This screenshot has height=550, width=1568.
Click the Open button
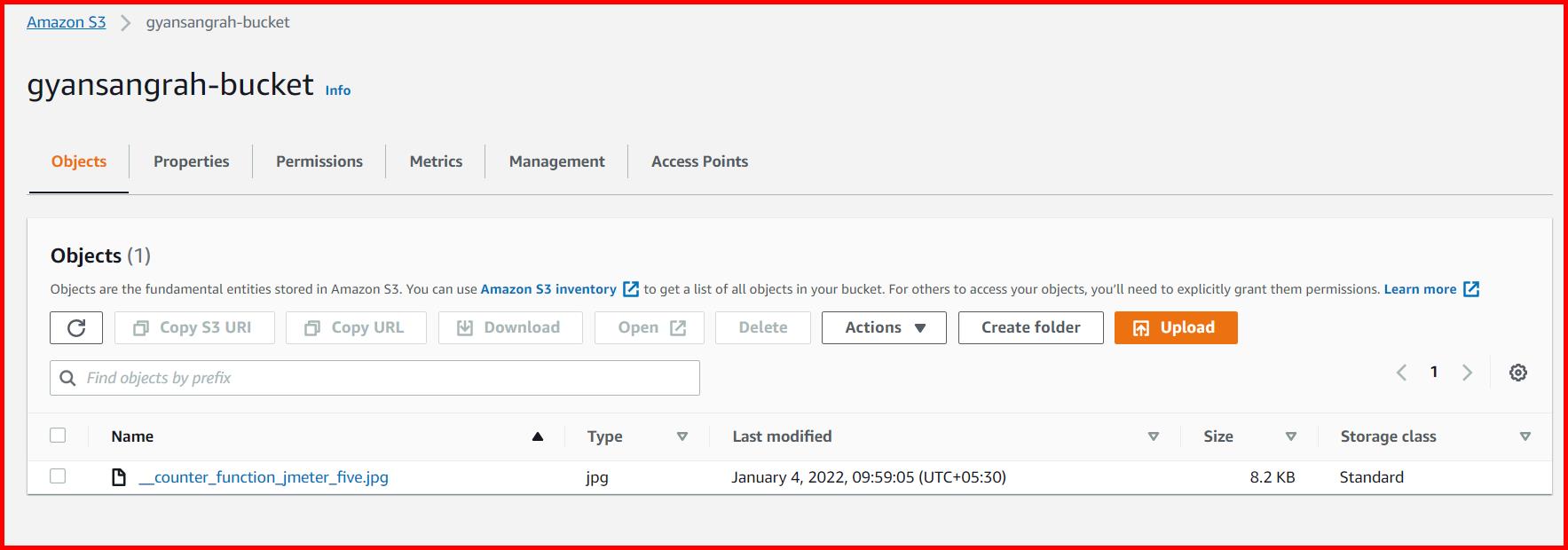point(650,327)
